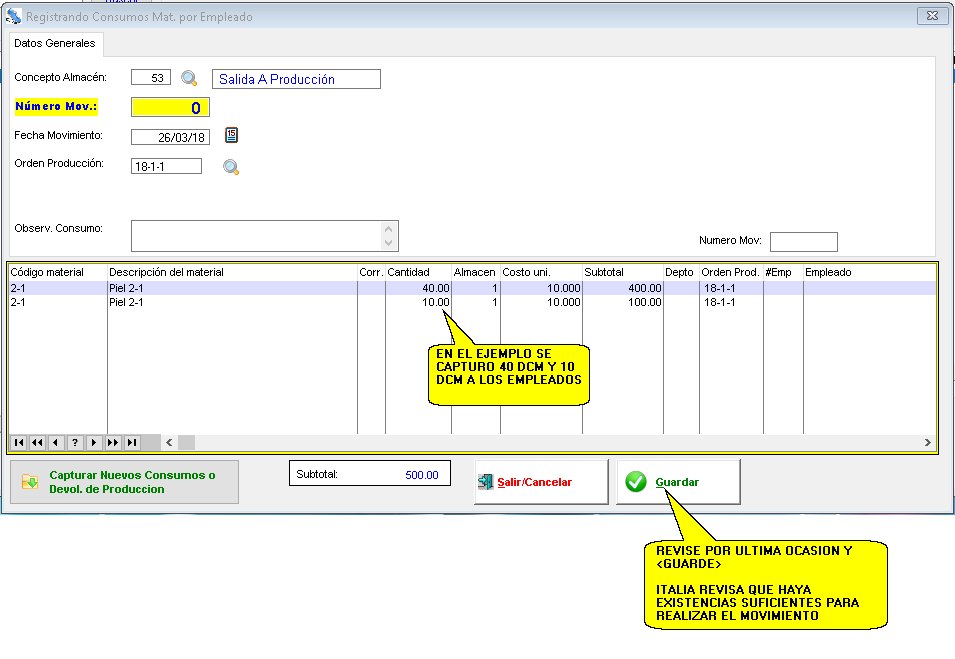The height and width of the screenshot is (659, 955).
Task: Skip forward one page of records
Action: (x=113, y=442)
